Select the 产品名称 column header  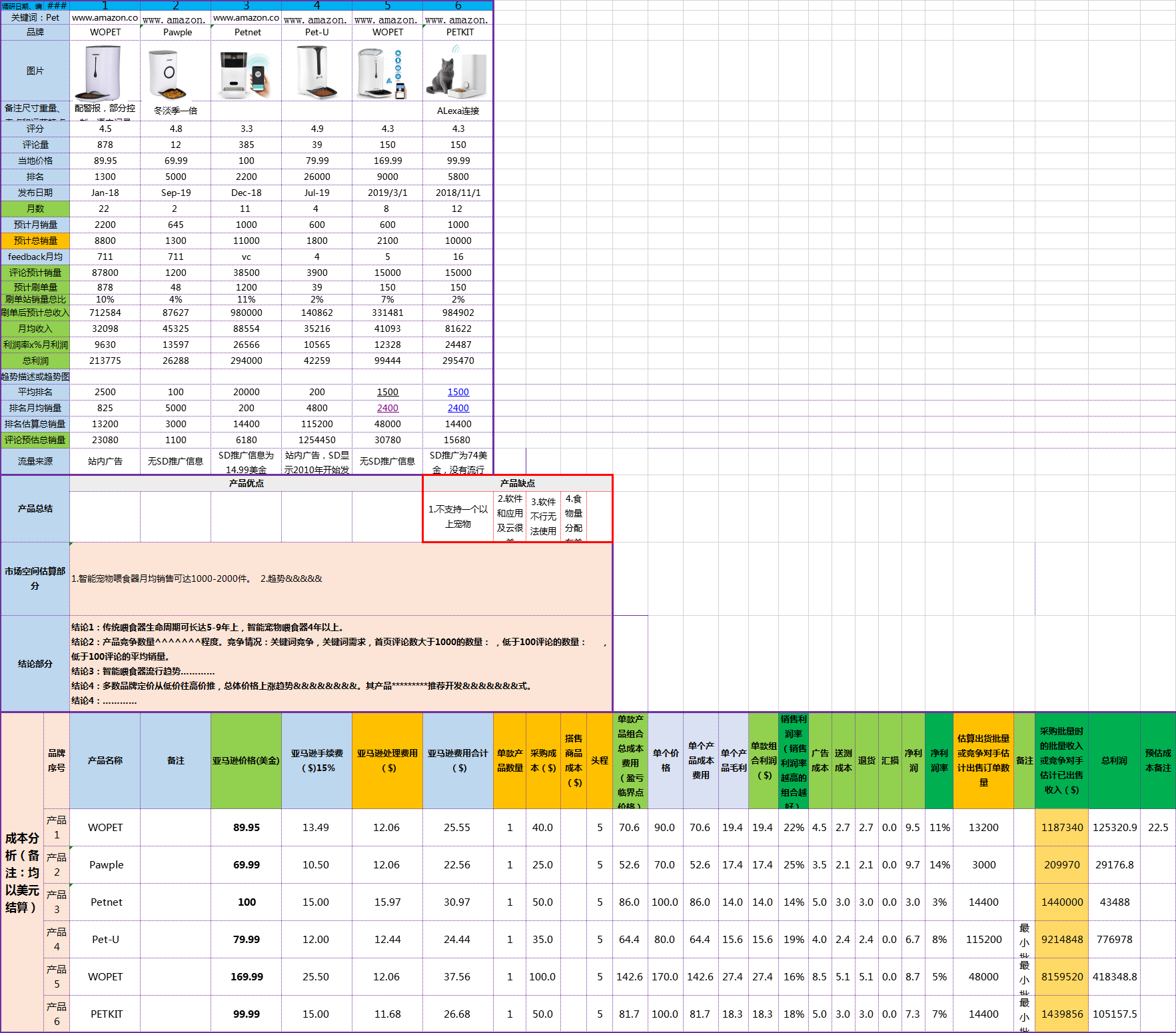pos(105,760)
